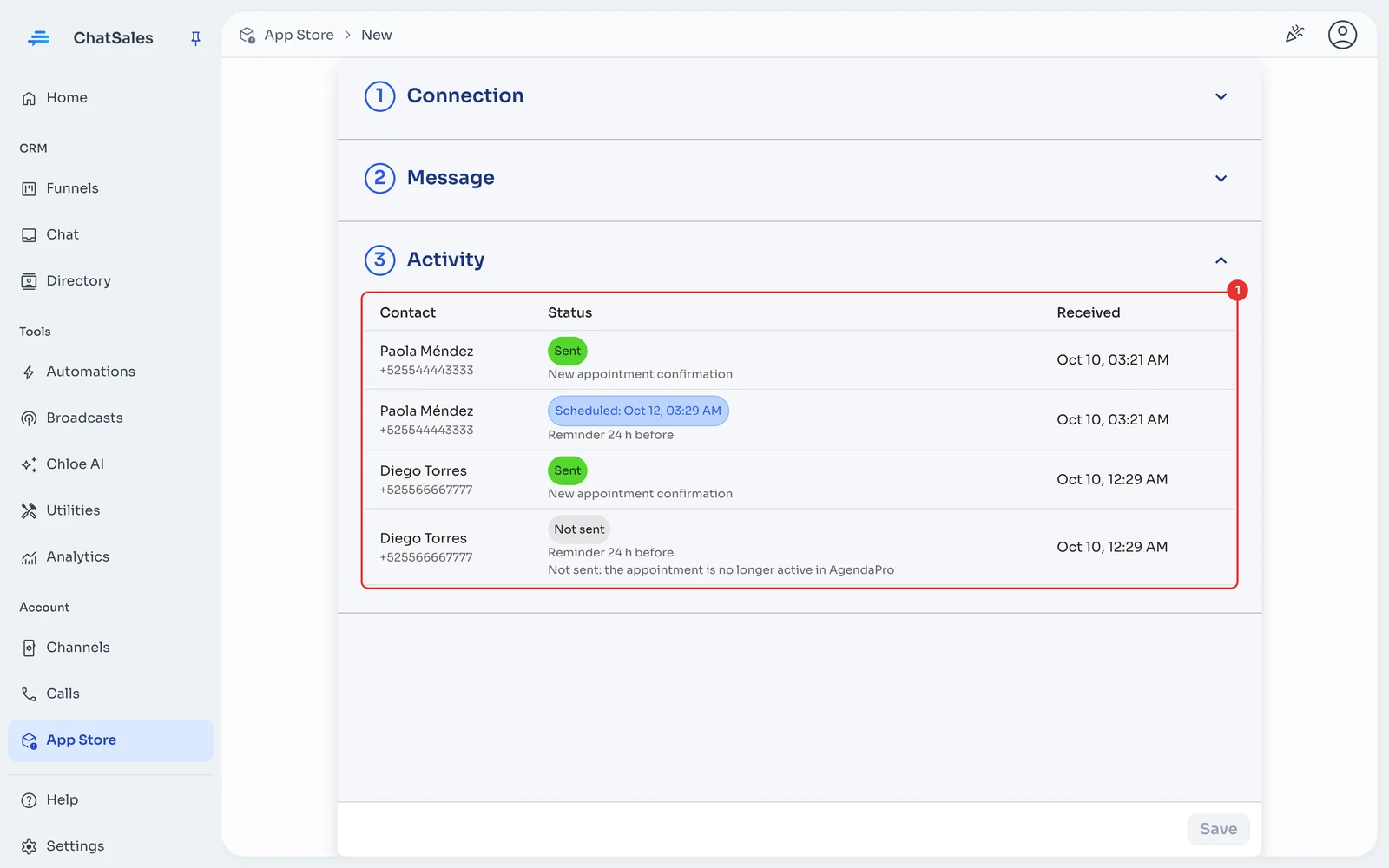Click the Chat inbox icon
This screenshot has height=868, width=1389.
(x=29, y=235)
